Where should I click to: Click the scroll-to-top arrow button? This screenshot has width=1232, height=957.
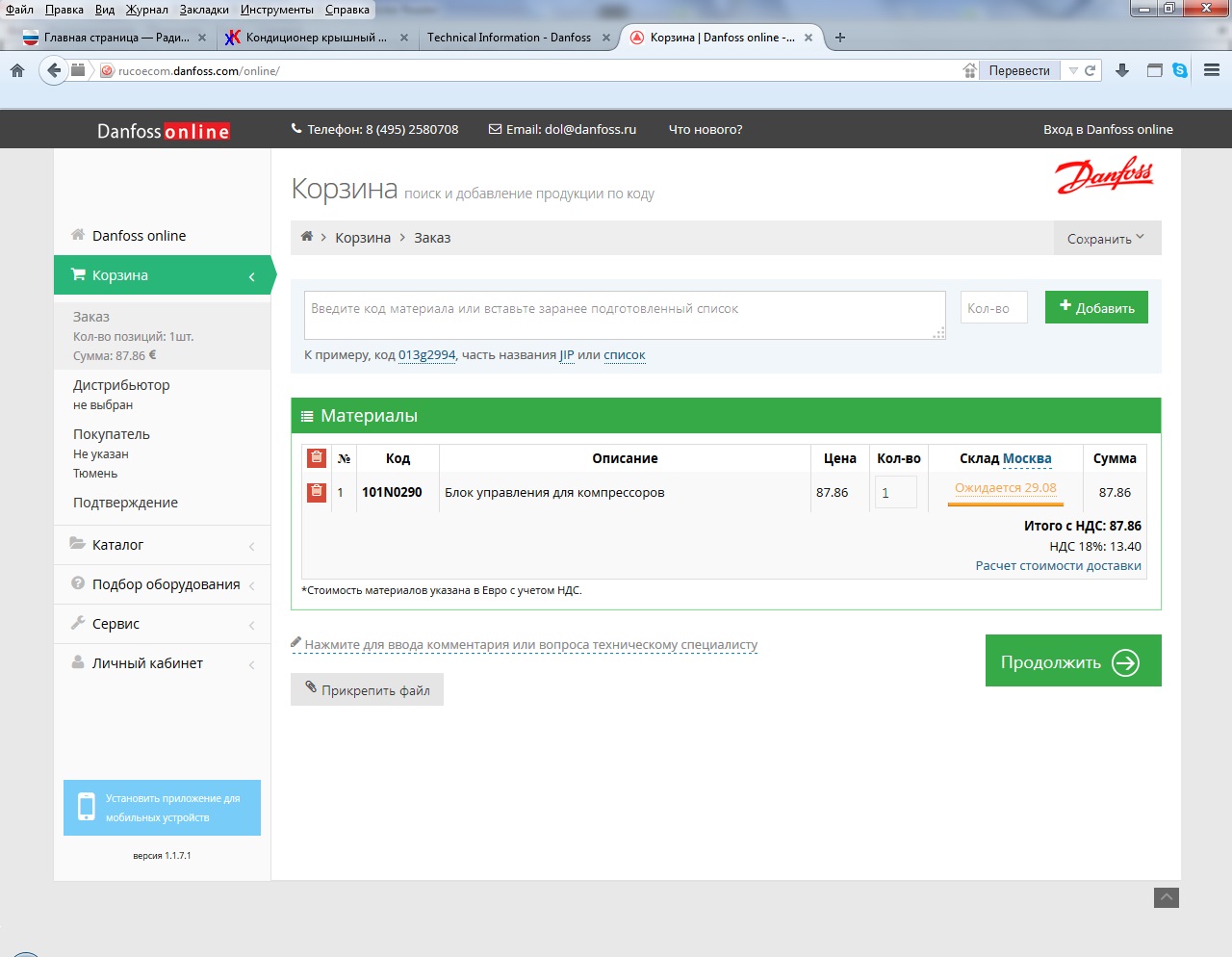pos(1167,897)
